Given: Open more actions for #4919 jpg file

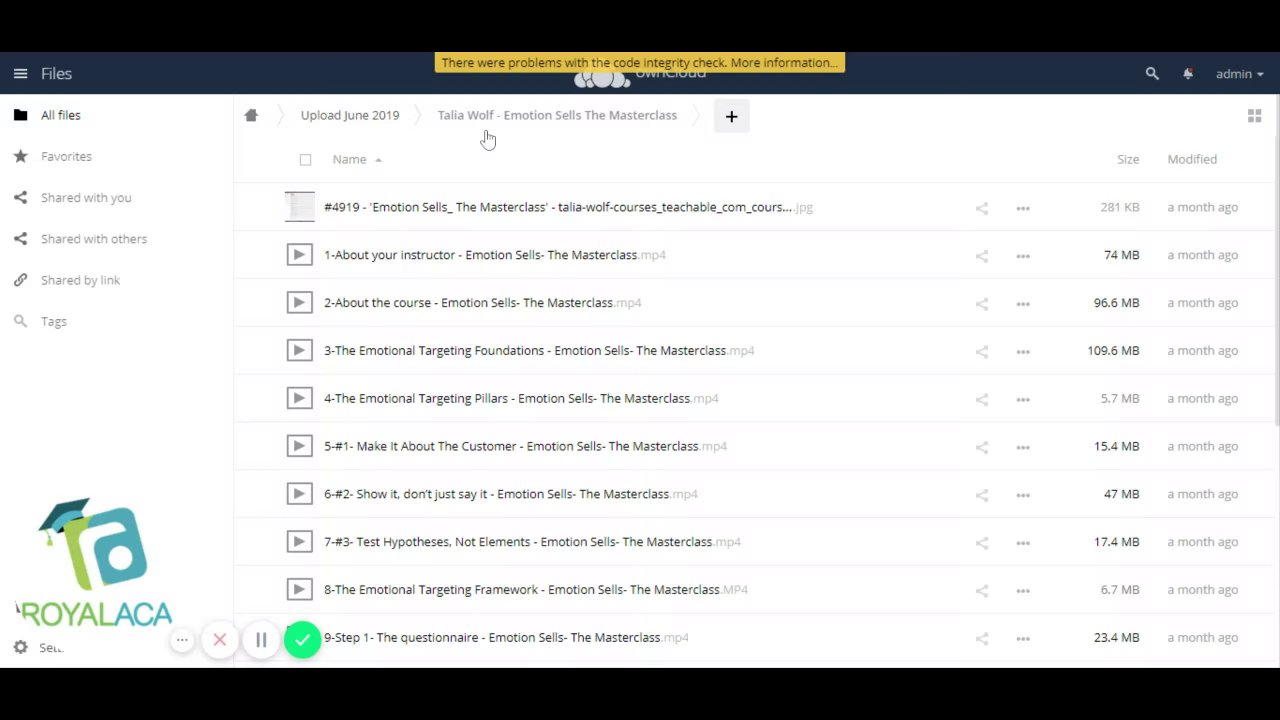Looking at the screenshot, I should point(1023,208).
